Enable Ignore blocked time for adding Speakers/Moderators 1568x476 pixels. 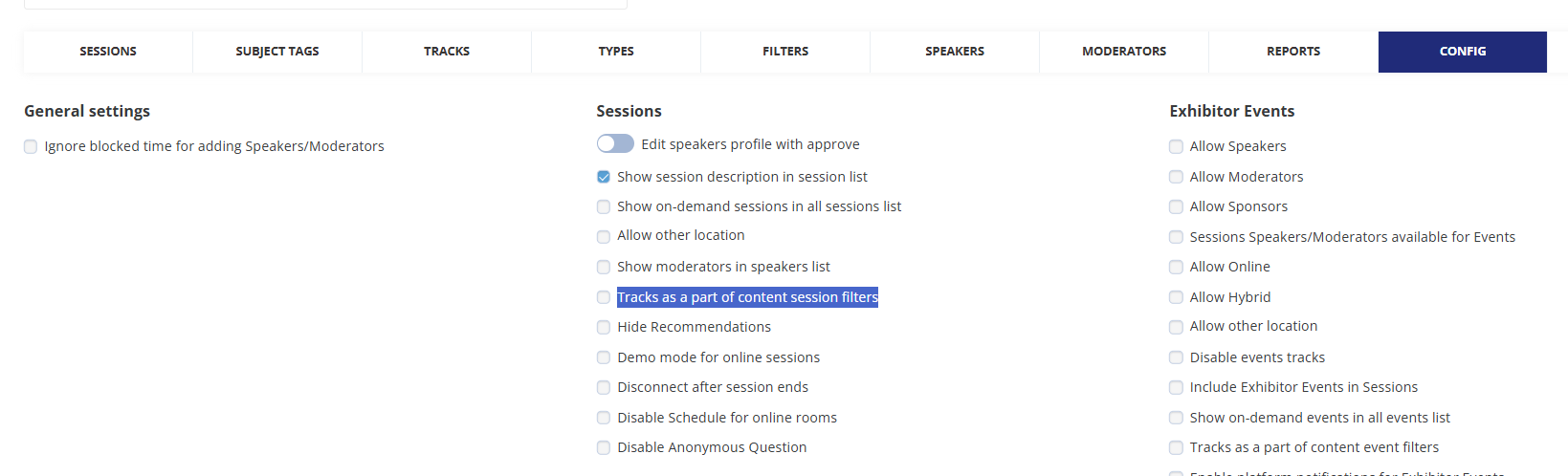click(x=31, y=146)
